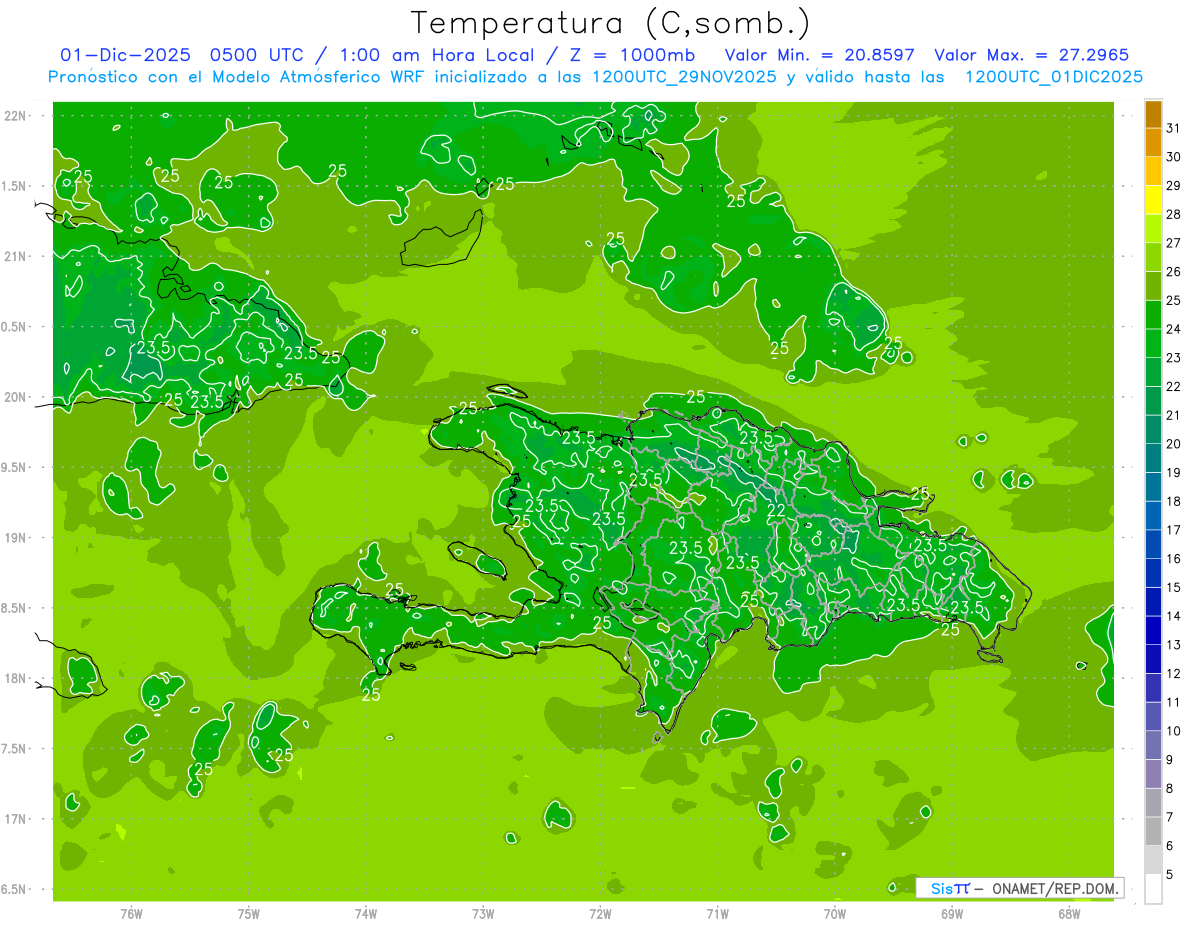Click the legend scale label "11"

pyautogui.click(x=1173, y=702)
